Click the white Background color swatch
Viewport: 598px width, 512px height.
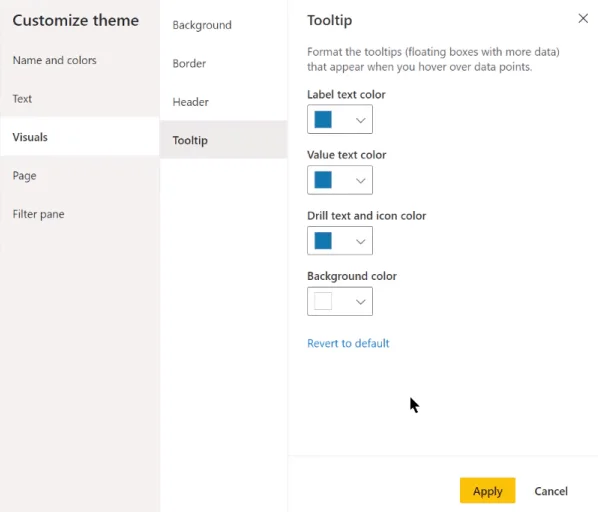tap(323, 301)
